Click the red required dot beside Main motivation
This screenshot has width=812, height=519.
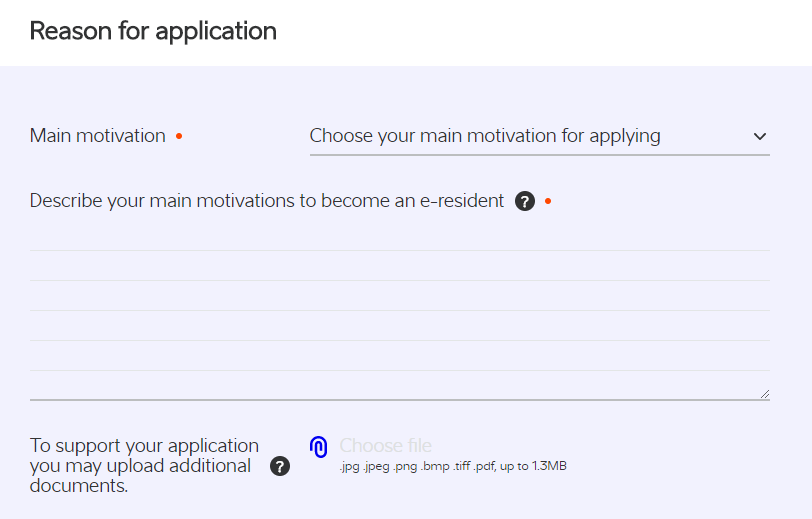point(179,136)
